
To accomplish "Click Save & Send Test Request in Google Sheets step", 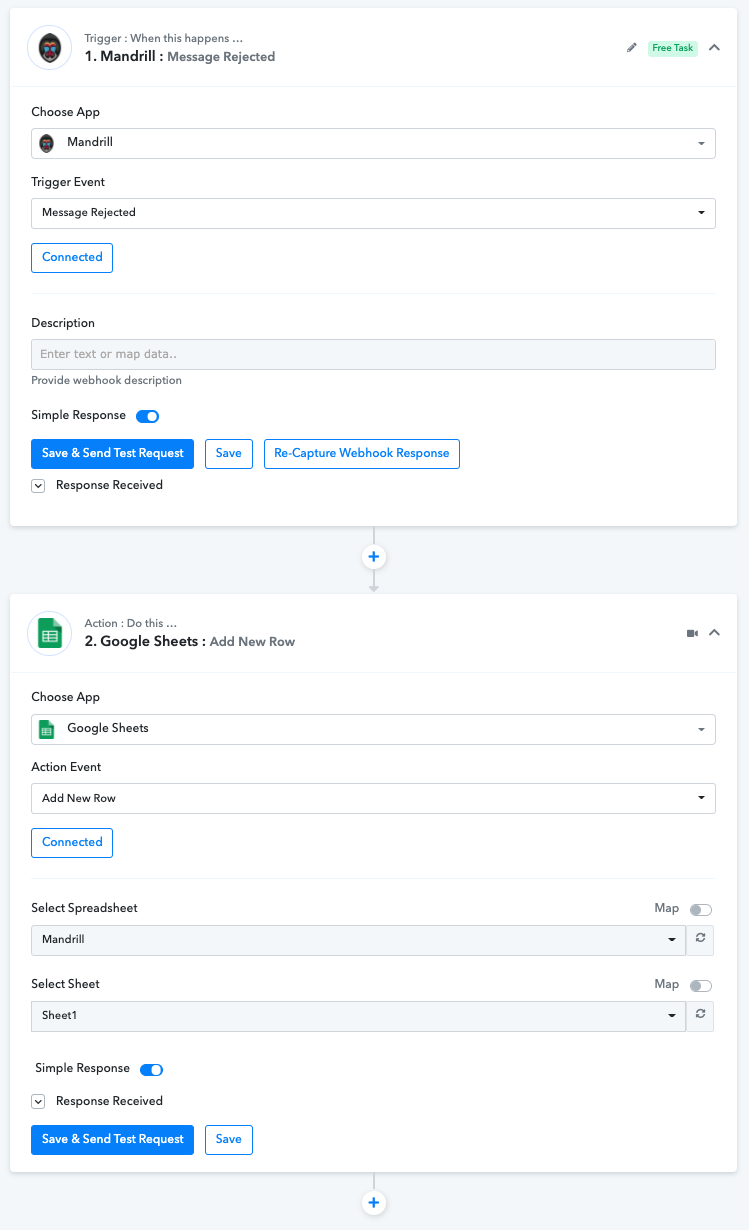I will pyautogui.click(x=113, y=1140).
